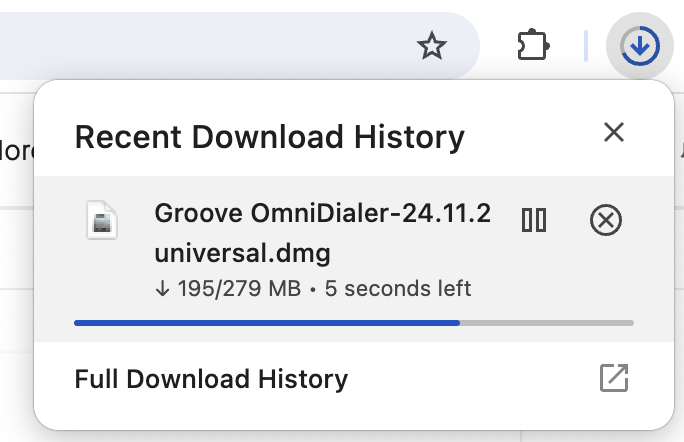Click the 5 seconds left status text

pyautogui.click(x=398, y=289)
